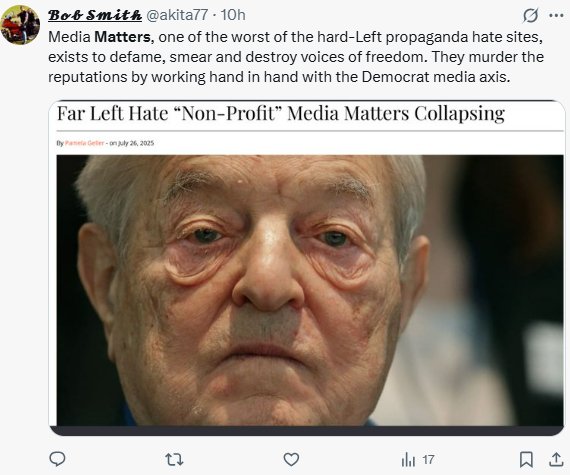Click the Bob Smith display name
Image resolution: width=570 pixels, height=475 pixels.
coord(95,15)
